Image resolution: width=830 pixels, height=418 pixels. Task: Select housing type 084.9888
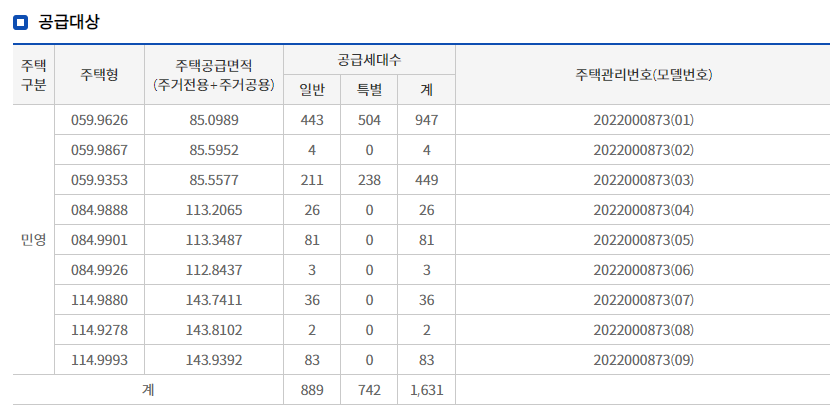pyautogui.click(x=100, y=210)
